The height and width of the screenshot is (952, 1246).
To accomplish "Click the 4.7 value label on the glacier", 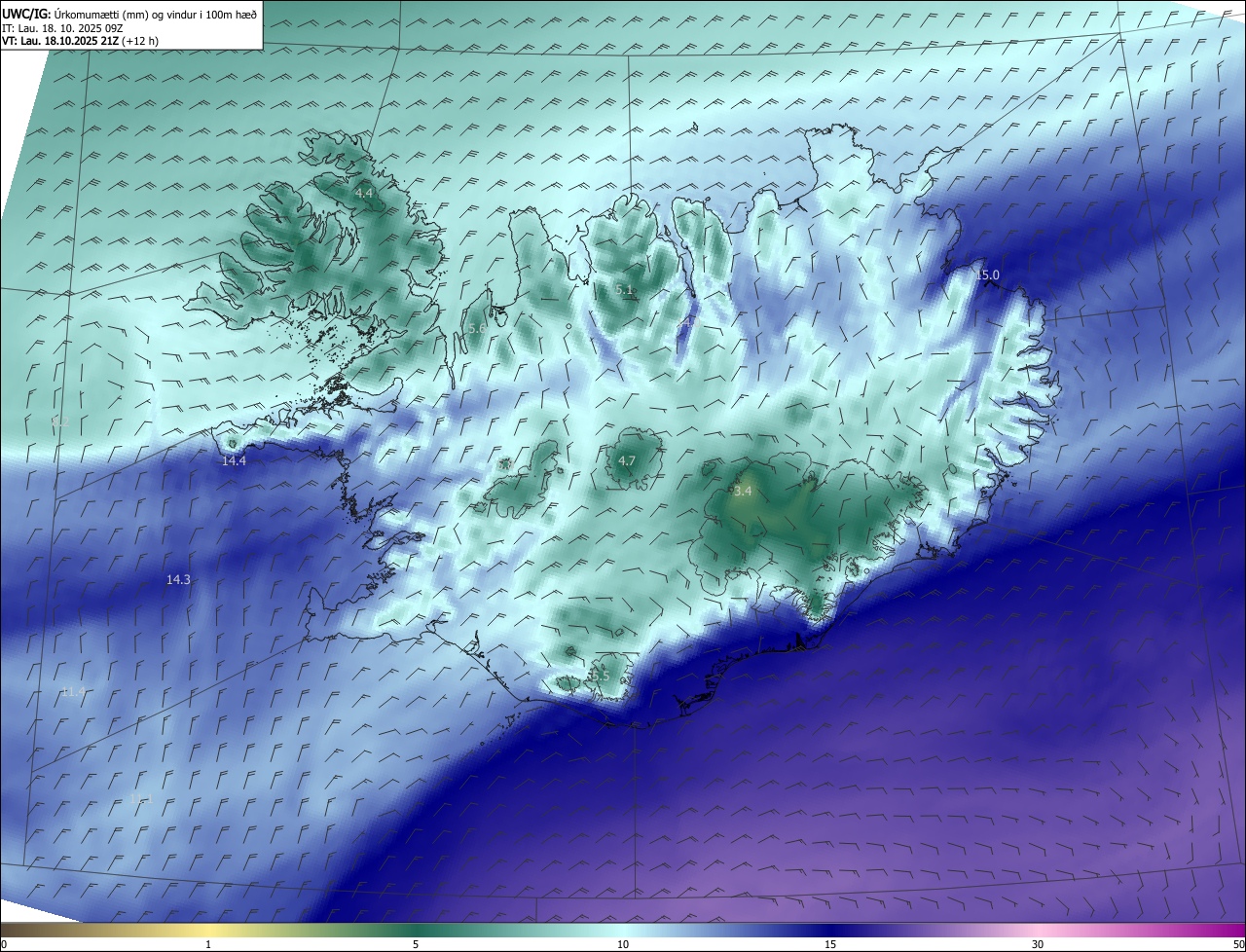I will [627, 461].
